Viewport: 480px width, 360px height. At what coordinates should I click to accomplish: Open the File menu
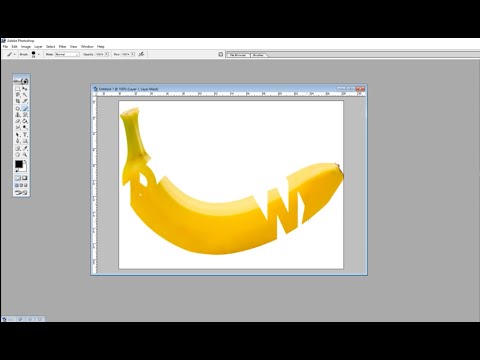point(5,47)
